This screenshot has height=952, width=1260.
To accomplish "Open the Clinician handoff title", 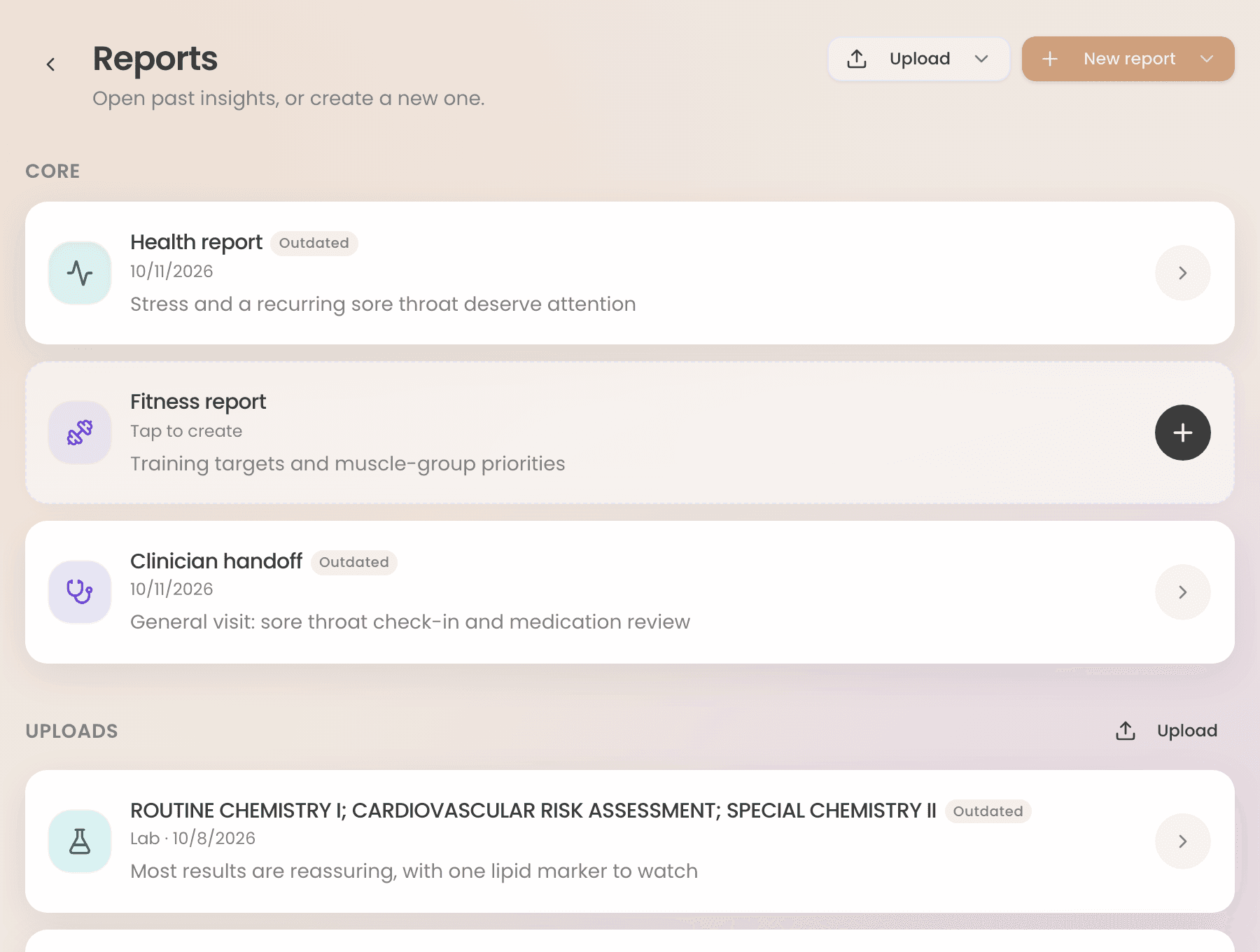I will click(x=216, y=561).
